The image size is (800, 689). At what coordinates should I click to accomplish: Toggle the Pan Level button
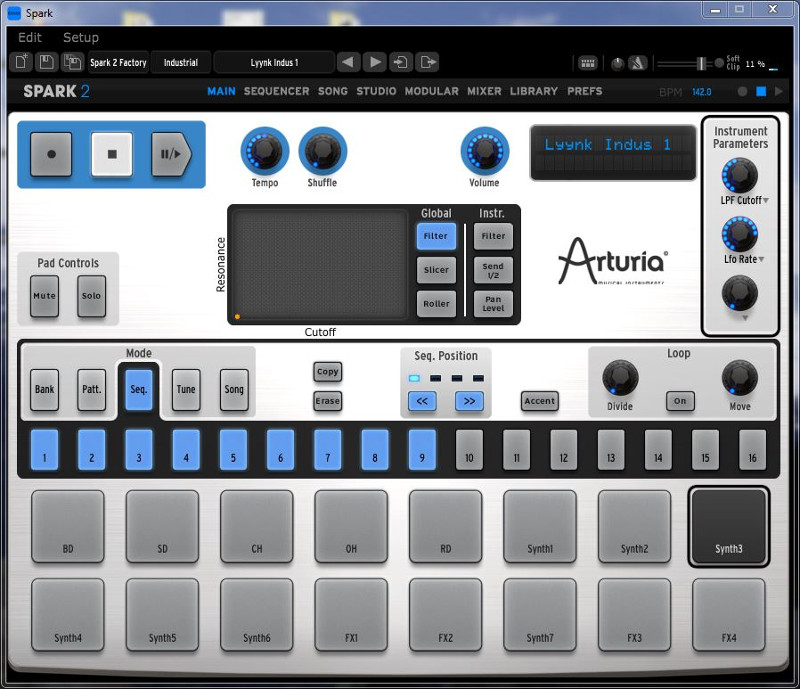[x=493, y=304]
